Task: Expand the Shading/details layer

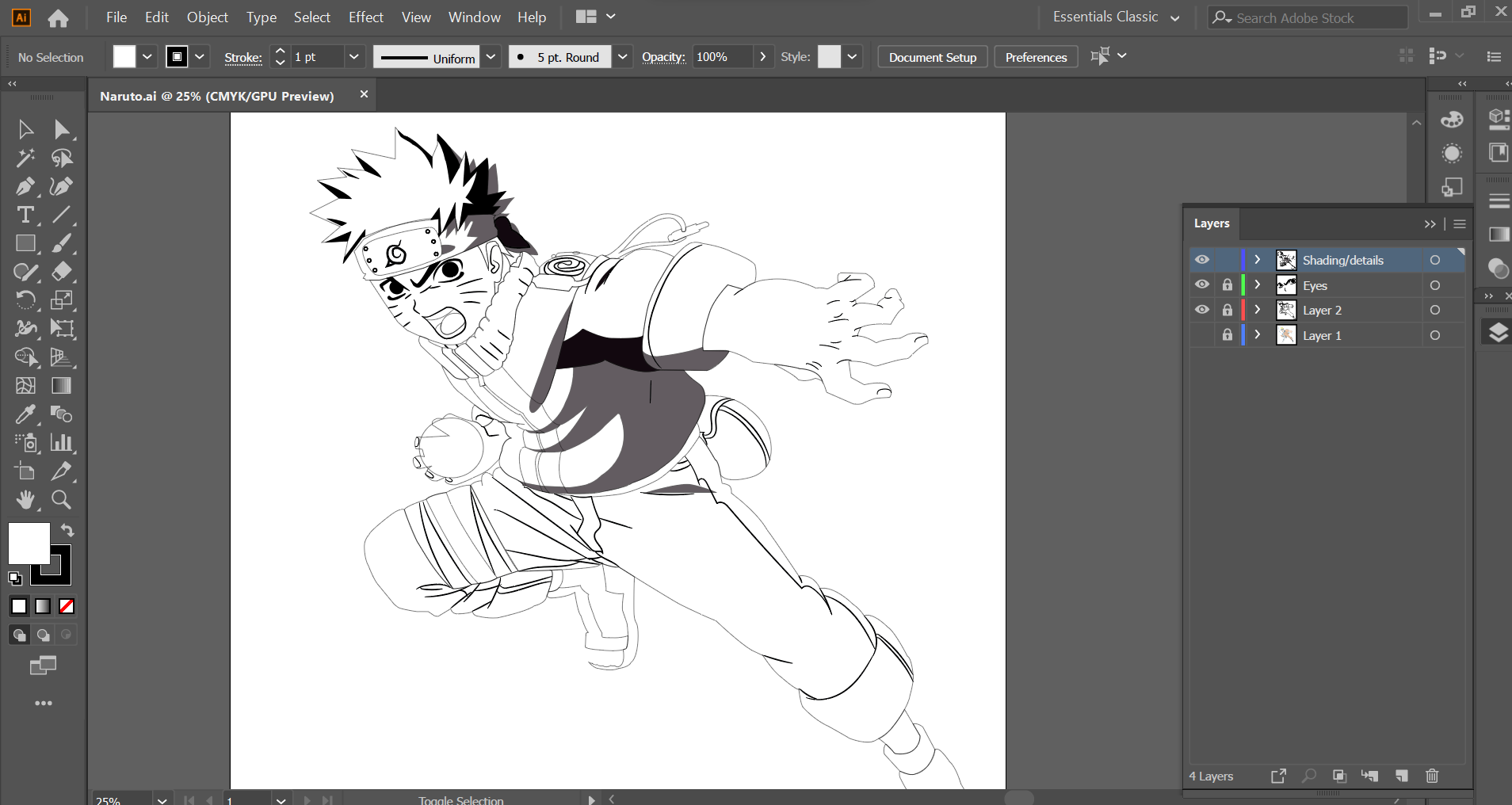Action: (x=1258, y=260)
